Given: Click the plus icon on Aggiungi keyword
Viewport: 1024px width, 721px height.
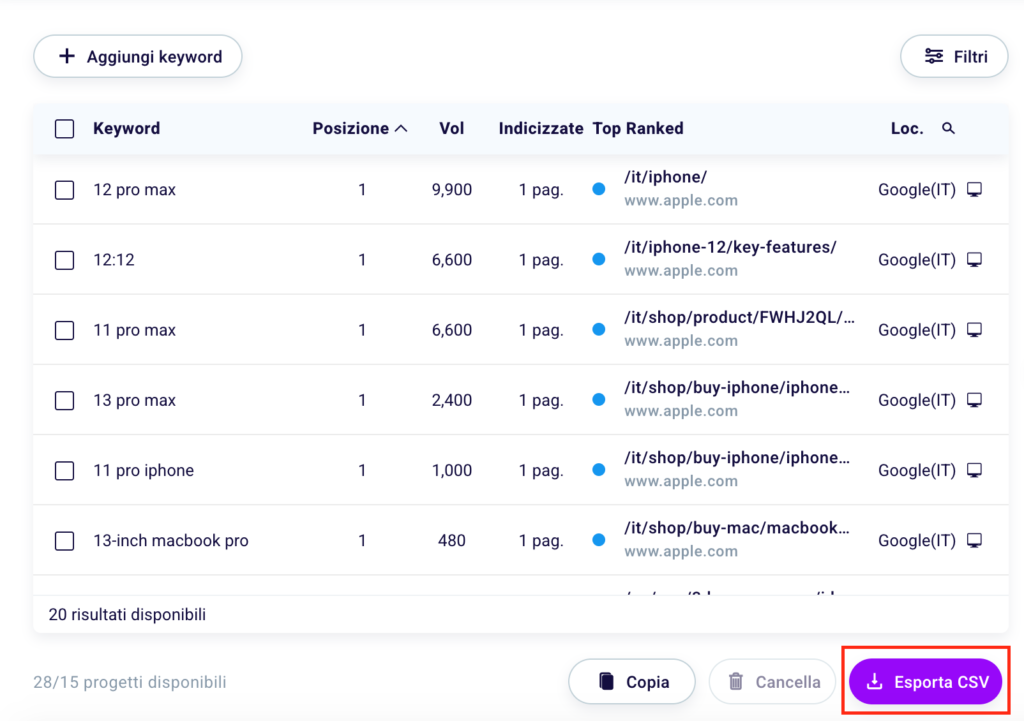Looking at the screenshot, I should 66,56.
